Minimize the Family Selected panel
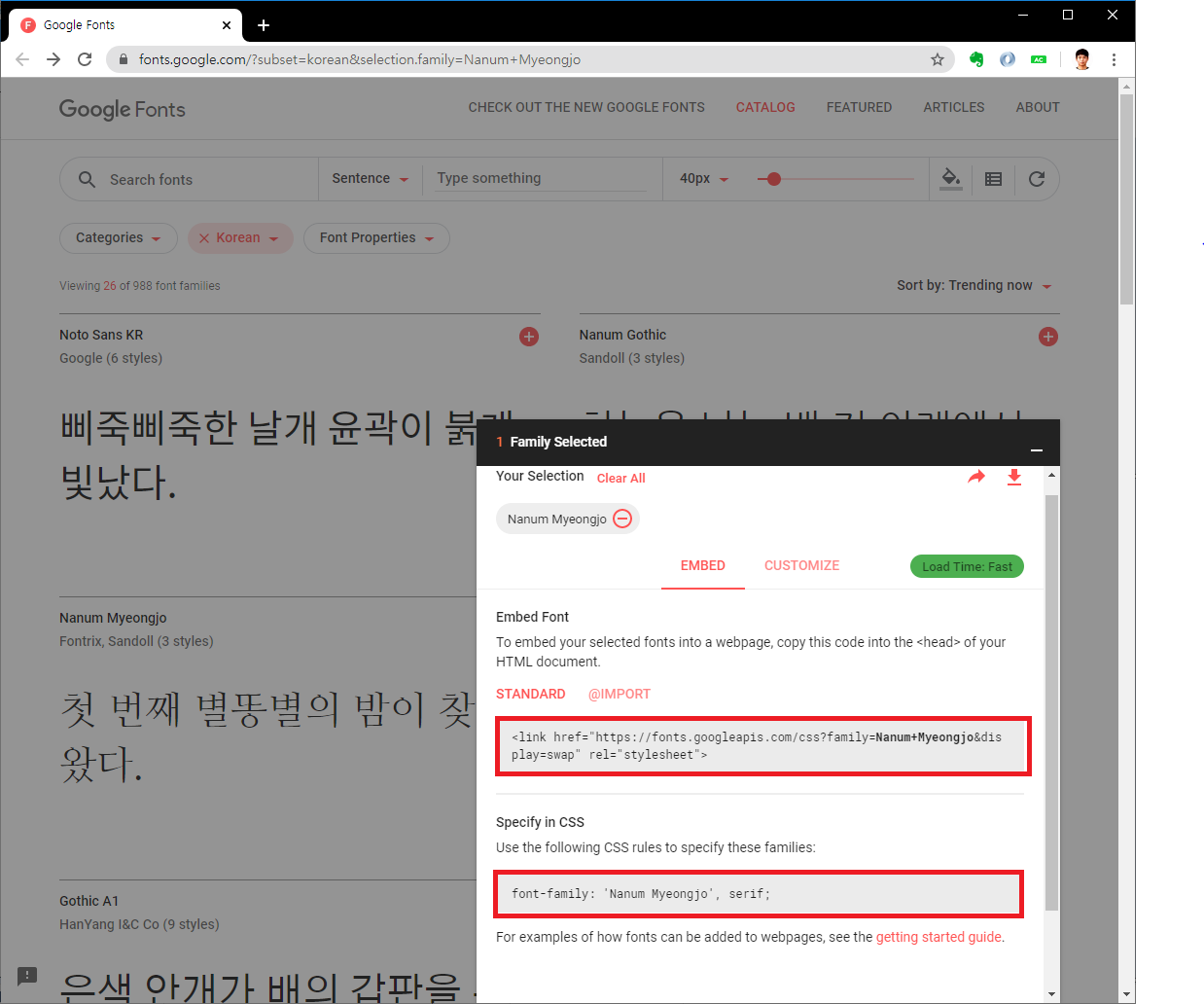Screen dimensions: 1204x1004 tap(1037, 449)
